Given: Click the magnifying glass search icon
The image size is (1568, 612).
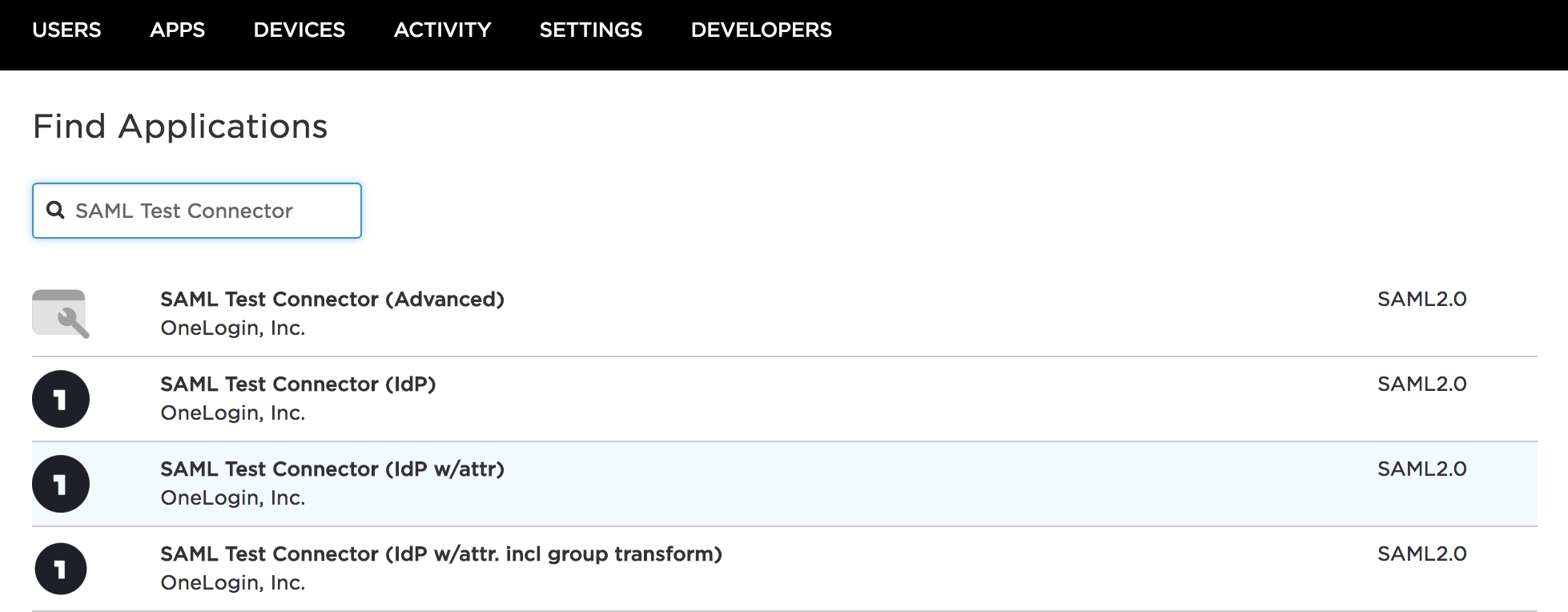Looking at the screenshot, I should 55,211.
